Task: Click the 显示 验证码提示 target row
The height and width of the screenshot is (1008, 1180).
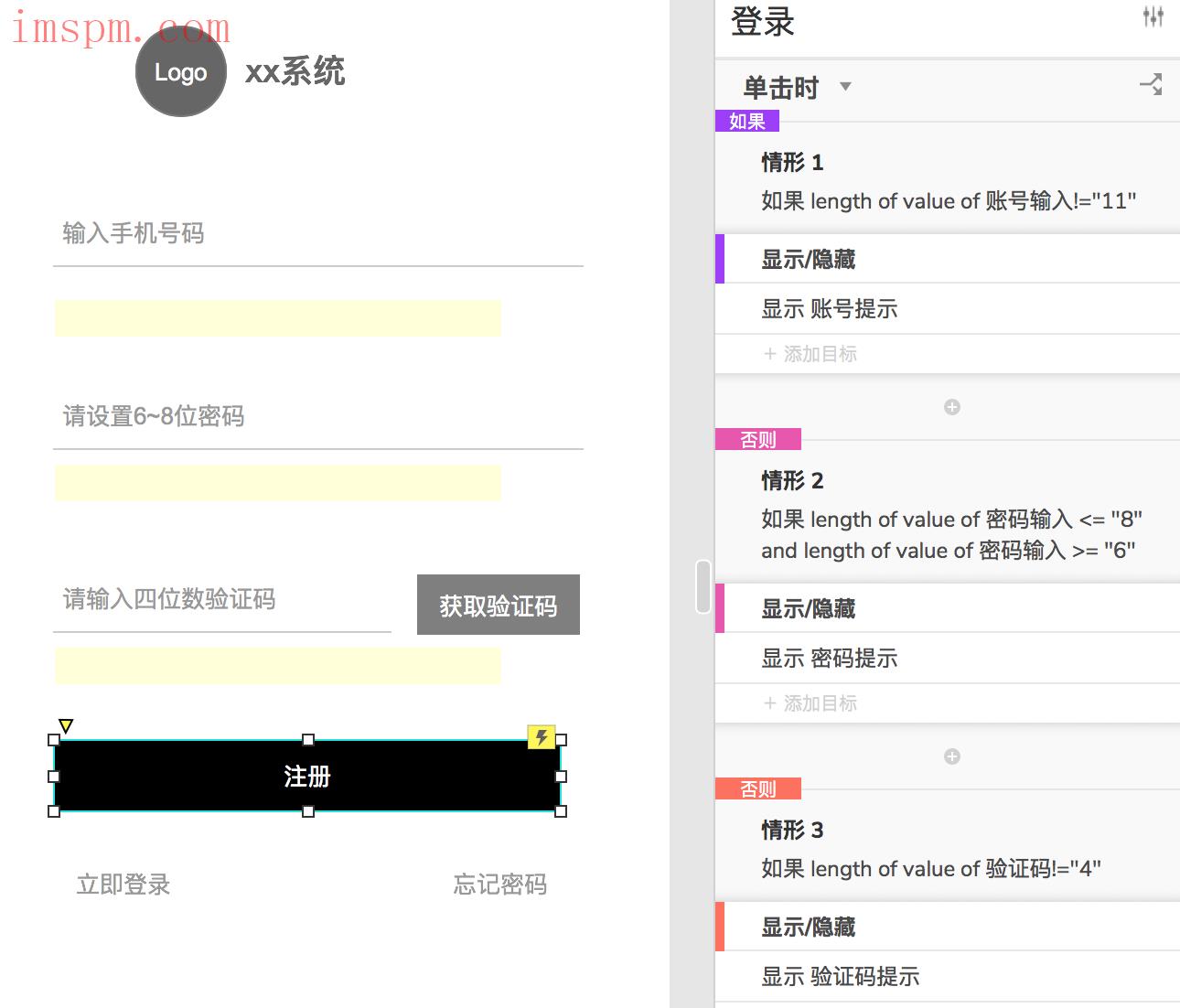Action: [948, 977]
